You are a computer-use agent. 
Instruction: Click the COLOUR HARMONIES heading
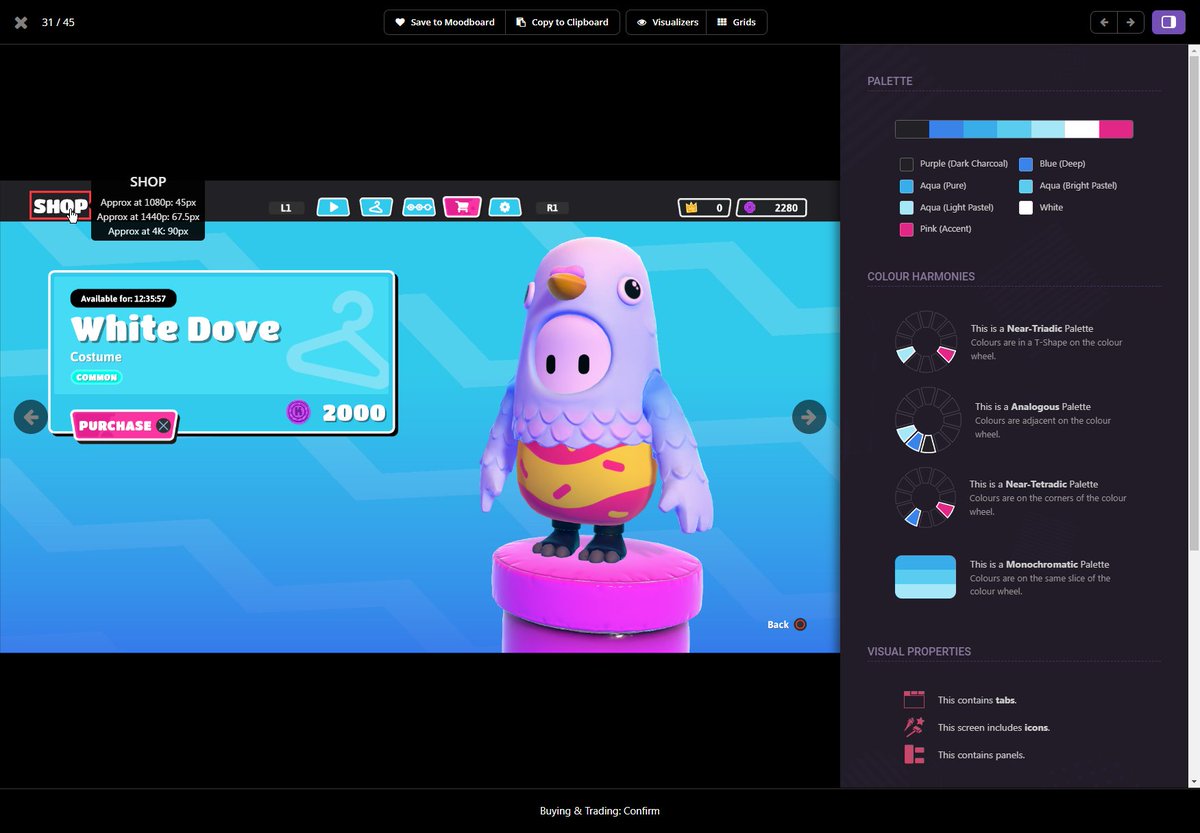(921, 276)
